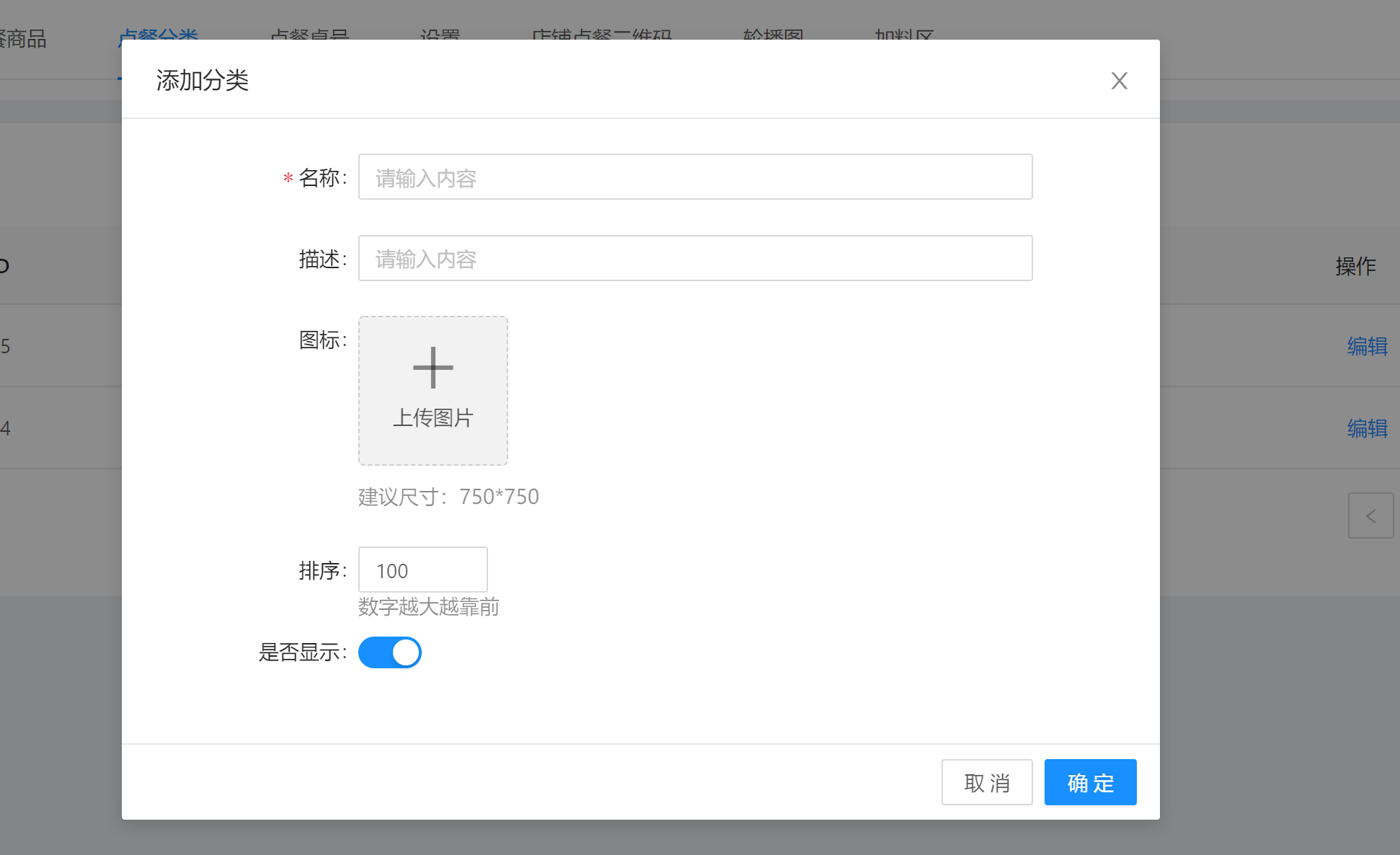
Task: Click the 上传图片 label text
Action: pyautogui.click(x=433, y=417)
